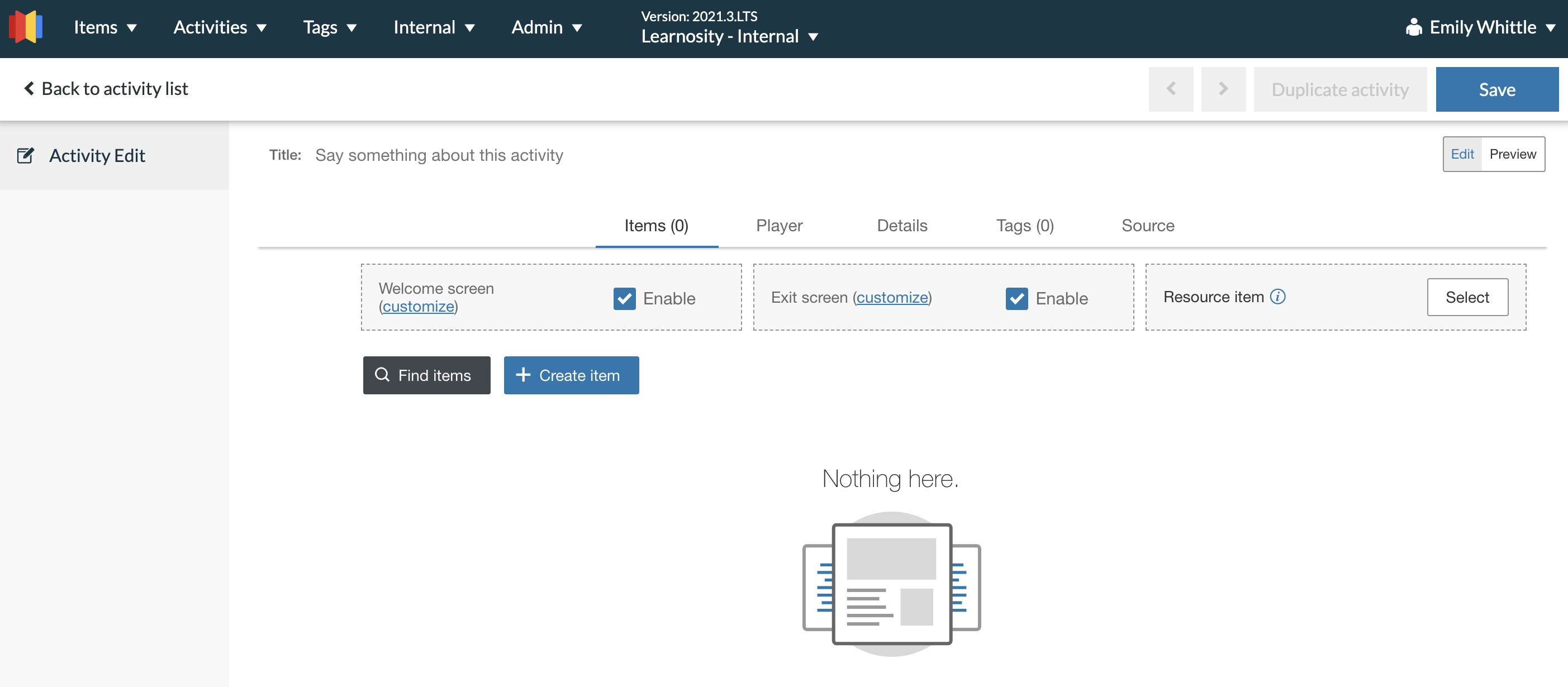Expand Learnosity - Internal organisation switcher
The height and width of the screenshot is (687, 1568).
729,36
